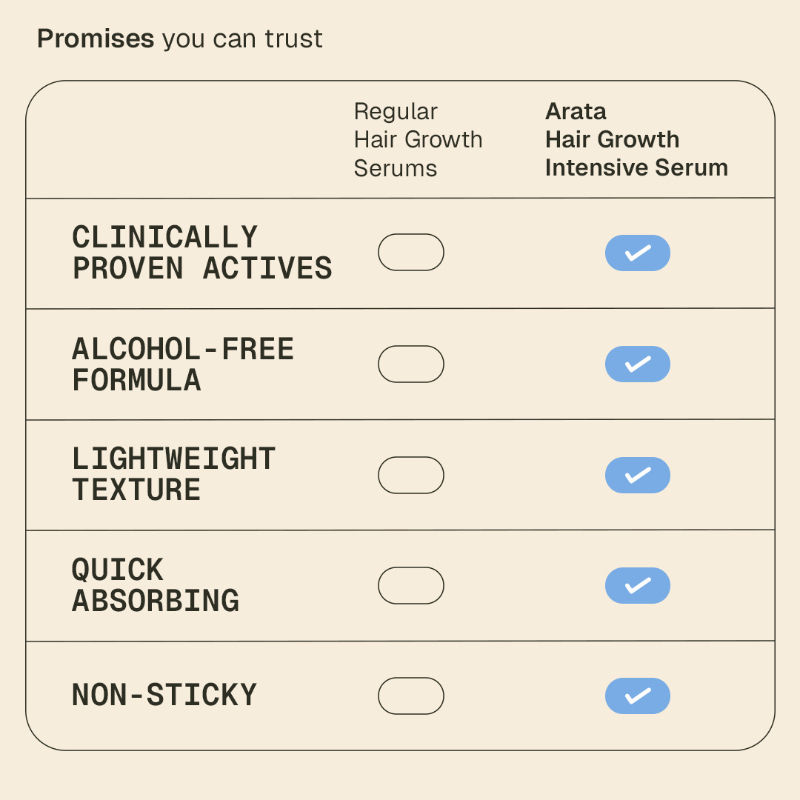Toggle empty pill for Quick Absorbing
The width and height of the screenshot is (800, 800).
410,585
